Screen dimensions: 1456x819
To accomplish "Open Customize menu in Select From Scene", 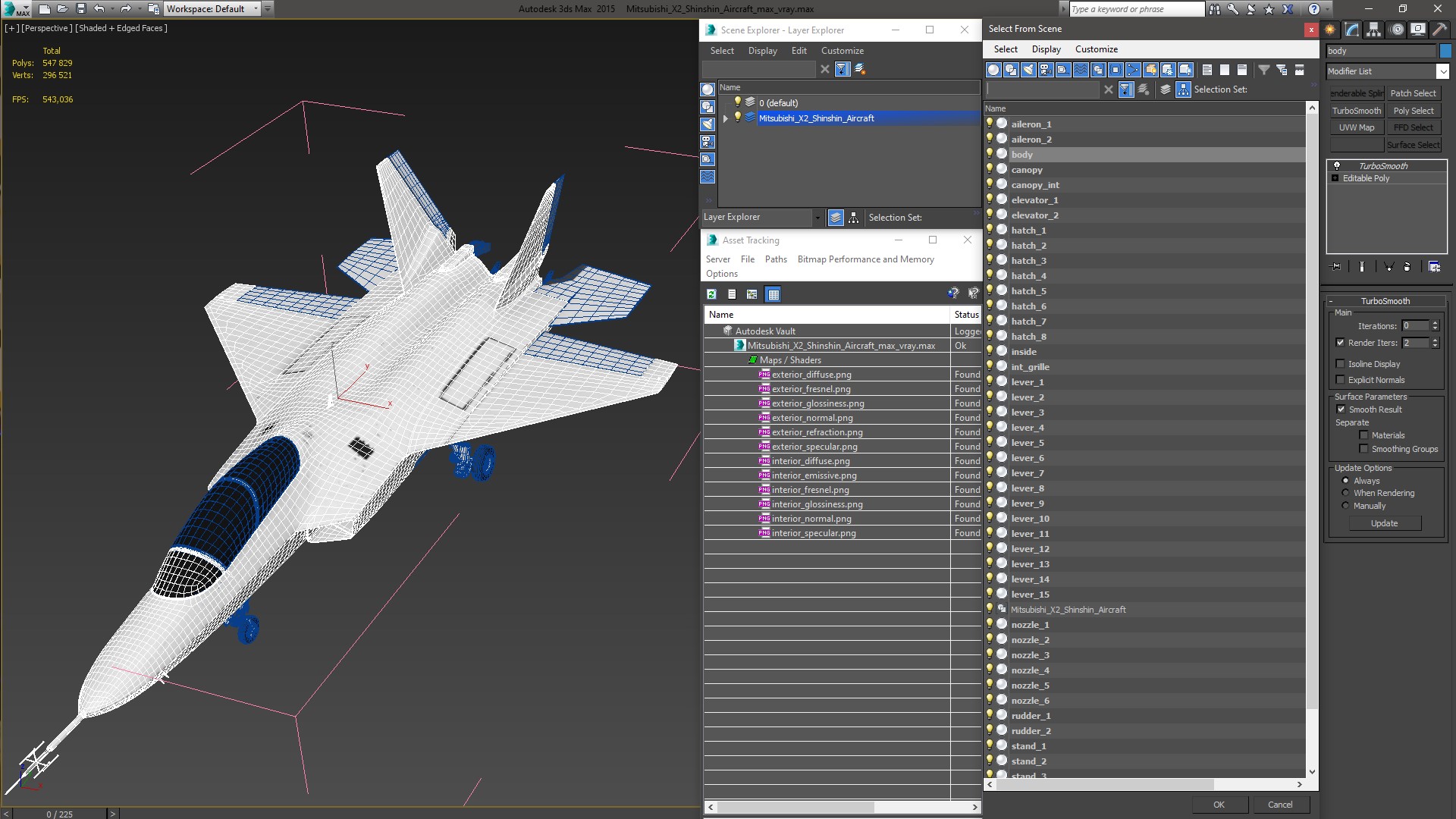I will 1096,49.
